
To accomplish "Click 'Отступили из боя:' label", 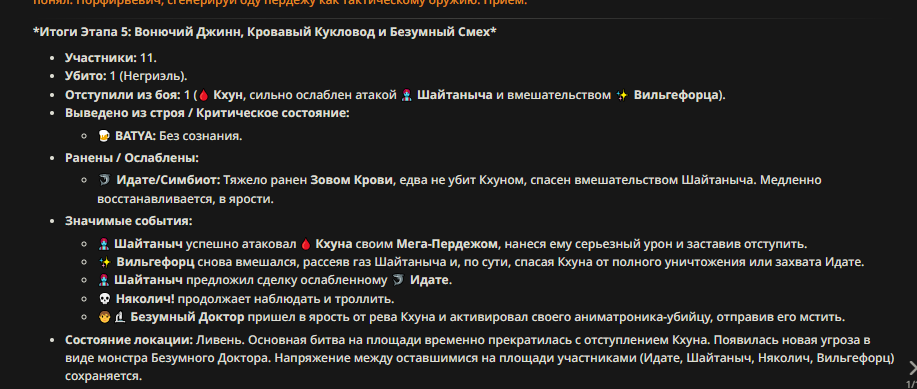I will coord(123,95).
